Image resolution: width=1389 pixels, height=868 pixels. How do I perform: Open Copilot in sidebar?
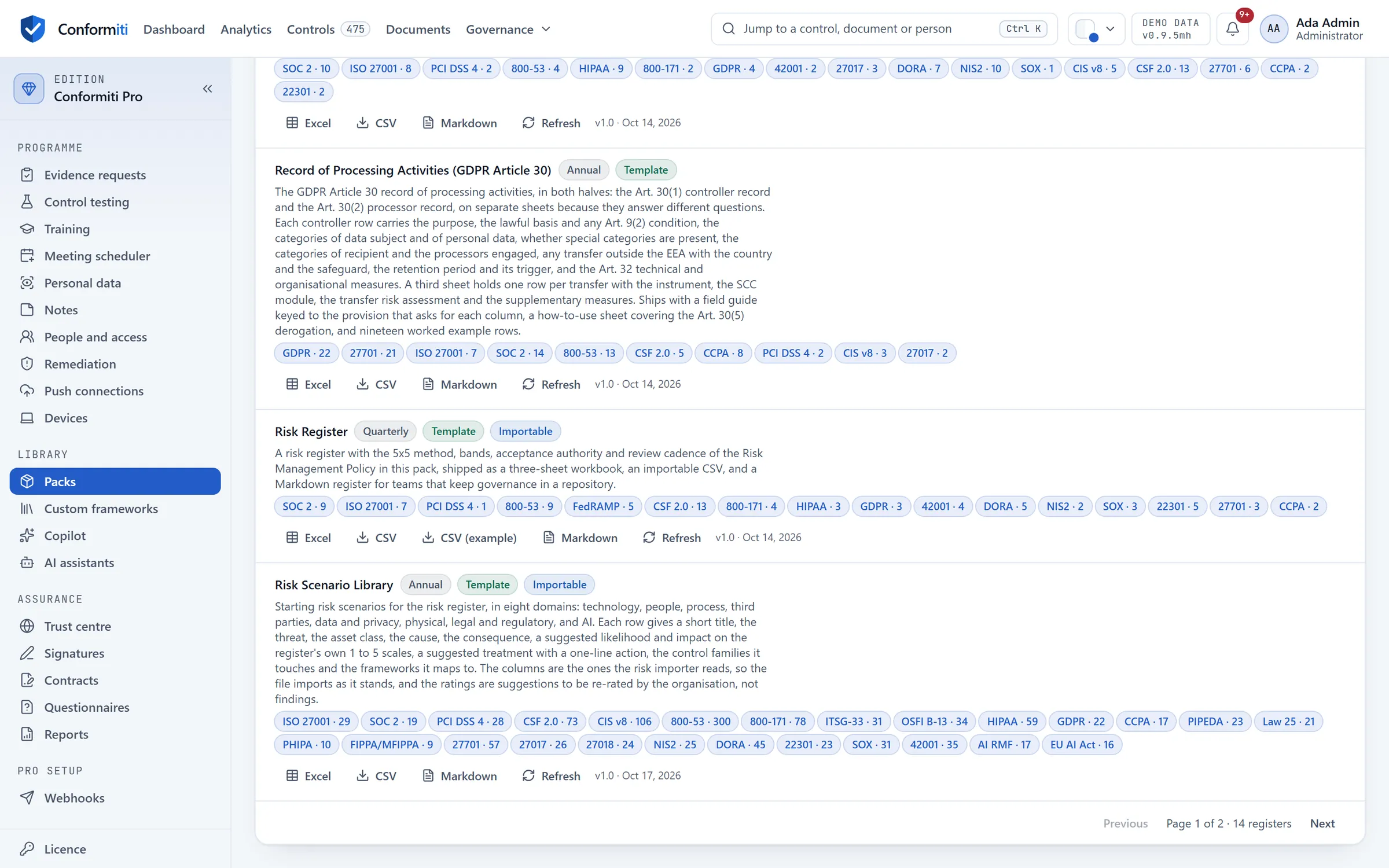click(x=115, y=535)
